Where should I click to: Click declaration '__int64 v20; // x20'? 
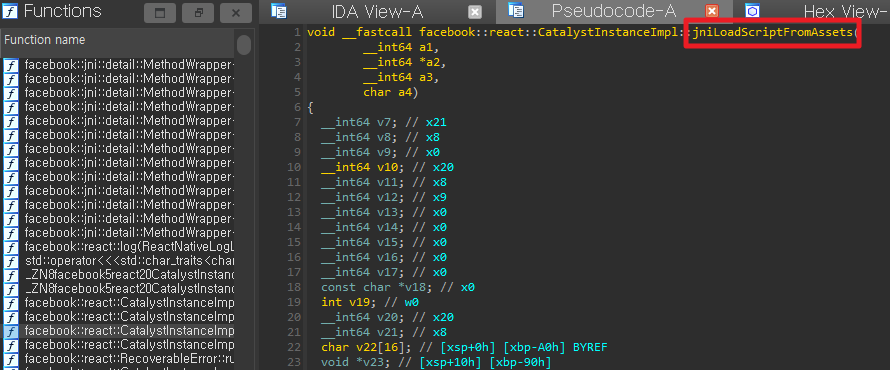387,317
